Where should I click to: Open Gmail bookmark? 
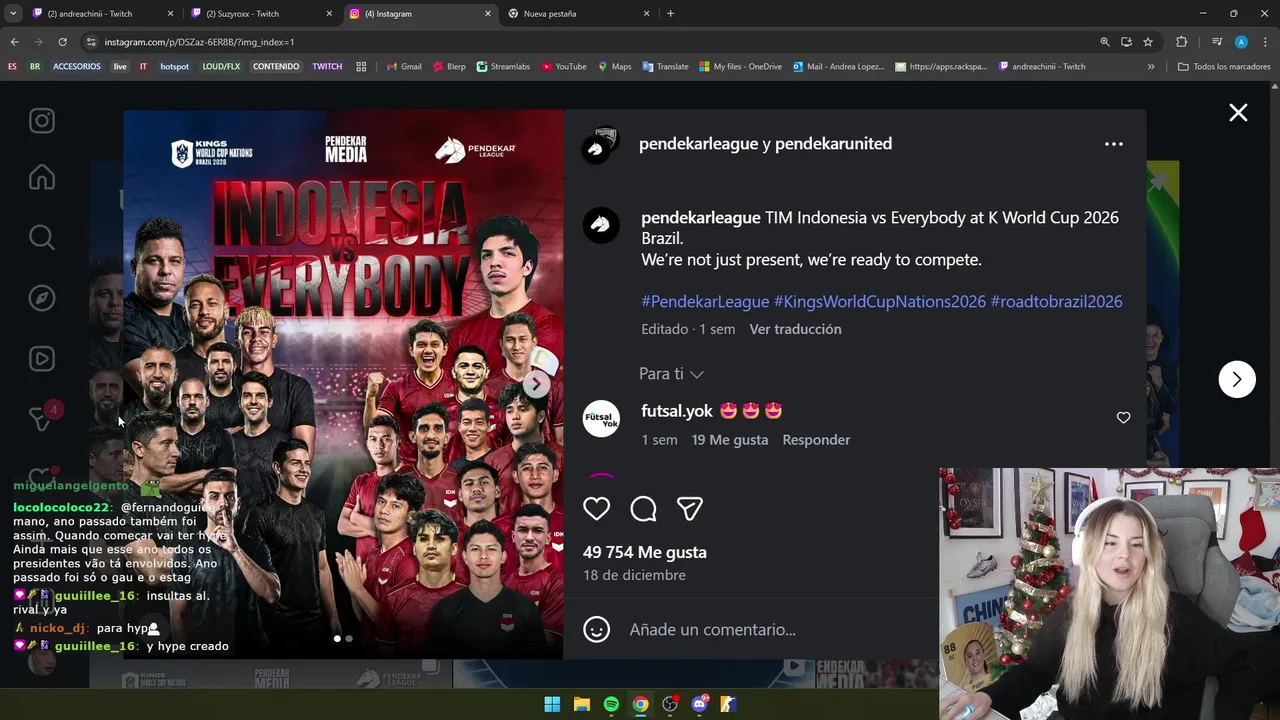404,67
